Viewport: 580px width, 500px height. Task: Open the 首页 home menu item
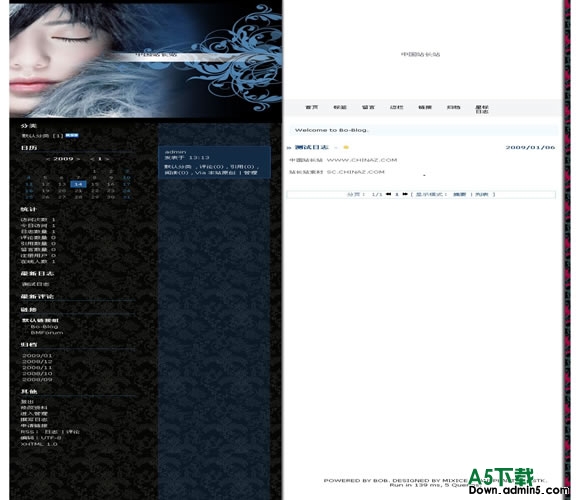pyautogui.click(x=311, y=107)
